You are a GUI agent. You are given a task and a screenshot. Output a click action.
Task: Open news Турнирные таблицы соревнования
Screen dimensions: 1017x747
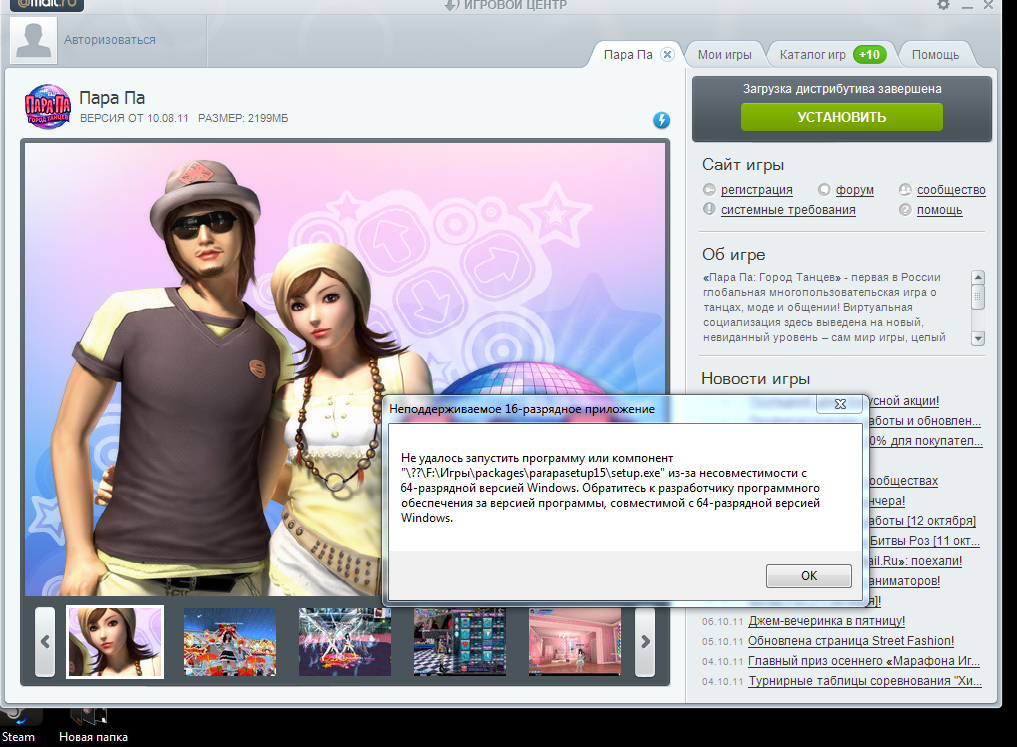(865, 682)
